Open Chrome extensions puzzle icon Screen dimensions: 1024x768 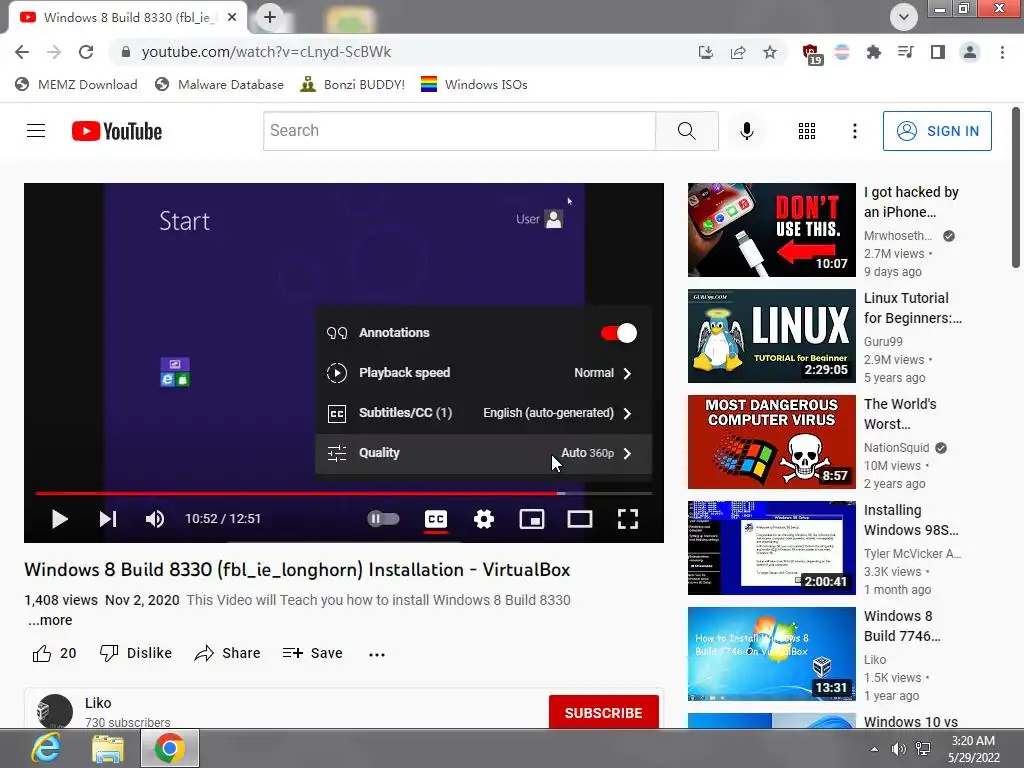pyautogui.click(x=873, y=52)
